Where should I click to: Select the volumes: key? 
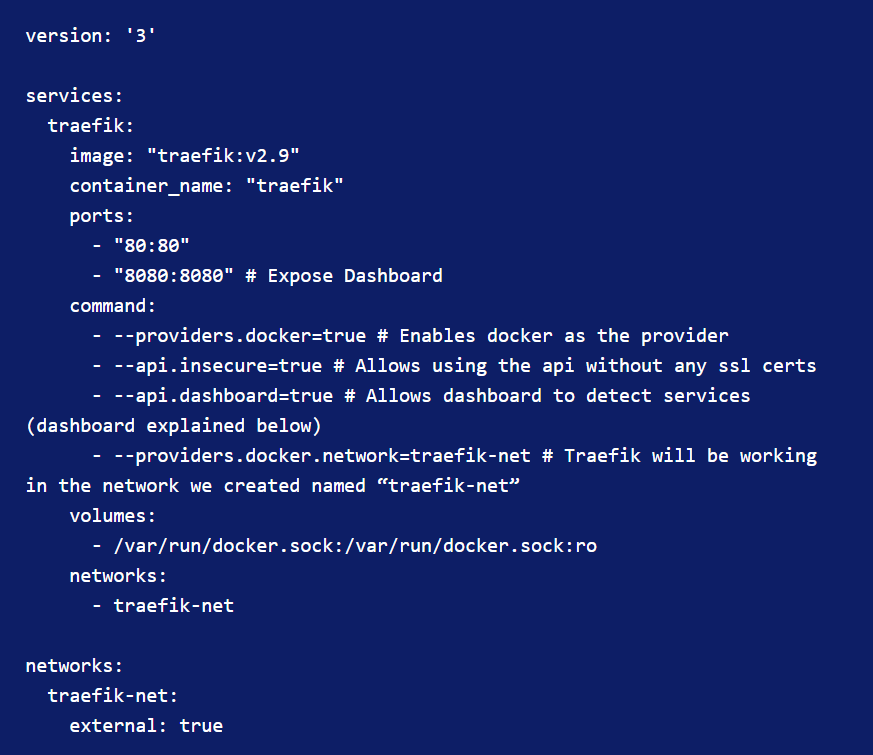112,516
